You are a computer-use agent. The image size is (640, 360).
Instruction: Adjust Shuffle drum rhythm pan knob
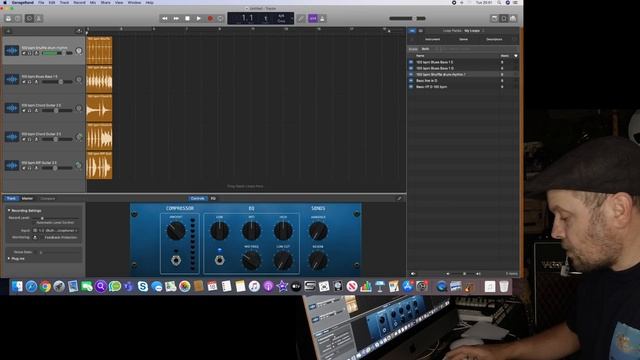(79, 51)
